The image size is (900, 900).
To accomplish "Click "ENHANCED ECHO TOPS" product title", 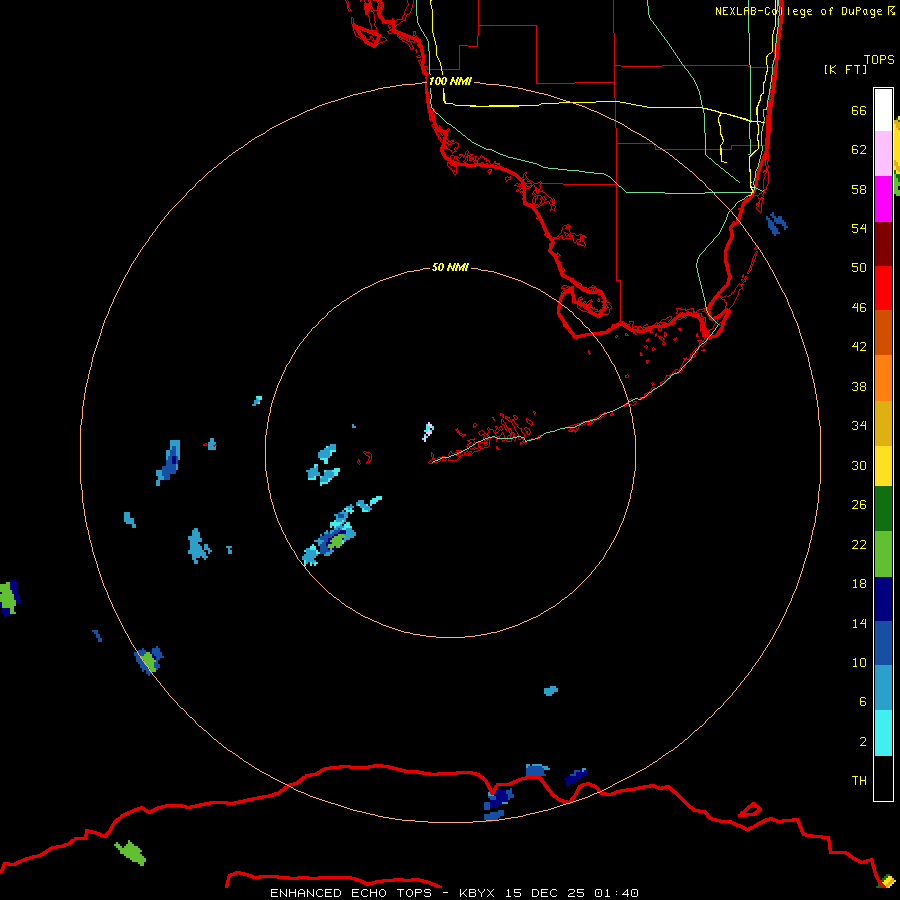I will 351,893.
